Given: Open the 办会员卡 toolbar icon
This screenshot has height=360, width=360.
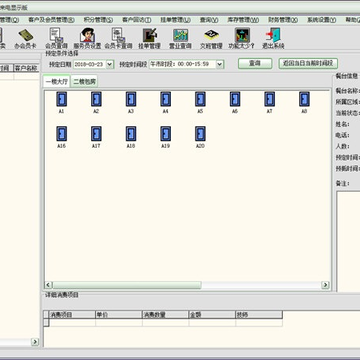Looking at the screenshot, I should (26, 38).
